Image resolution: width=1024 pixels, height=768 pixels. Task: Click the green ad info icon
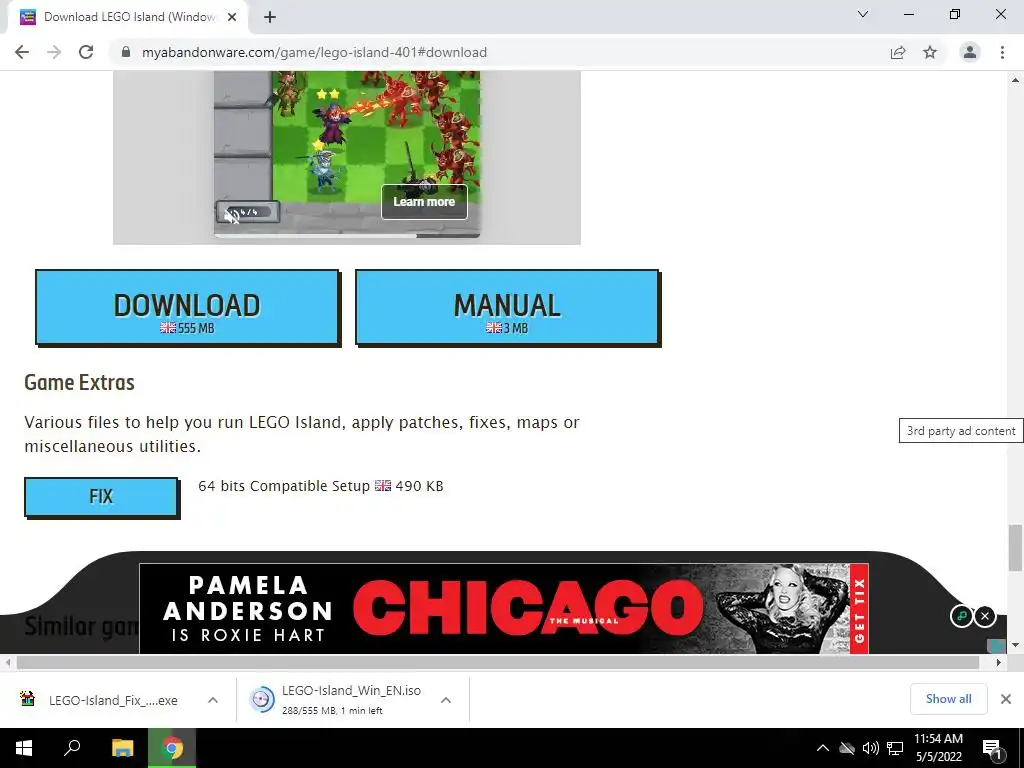[961, 616]
